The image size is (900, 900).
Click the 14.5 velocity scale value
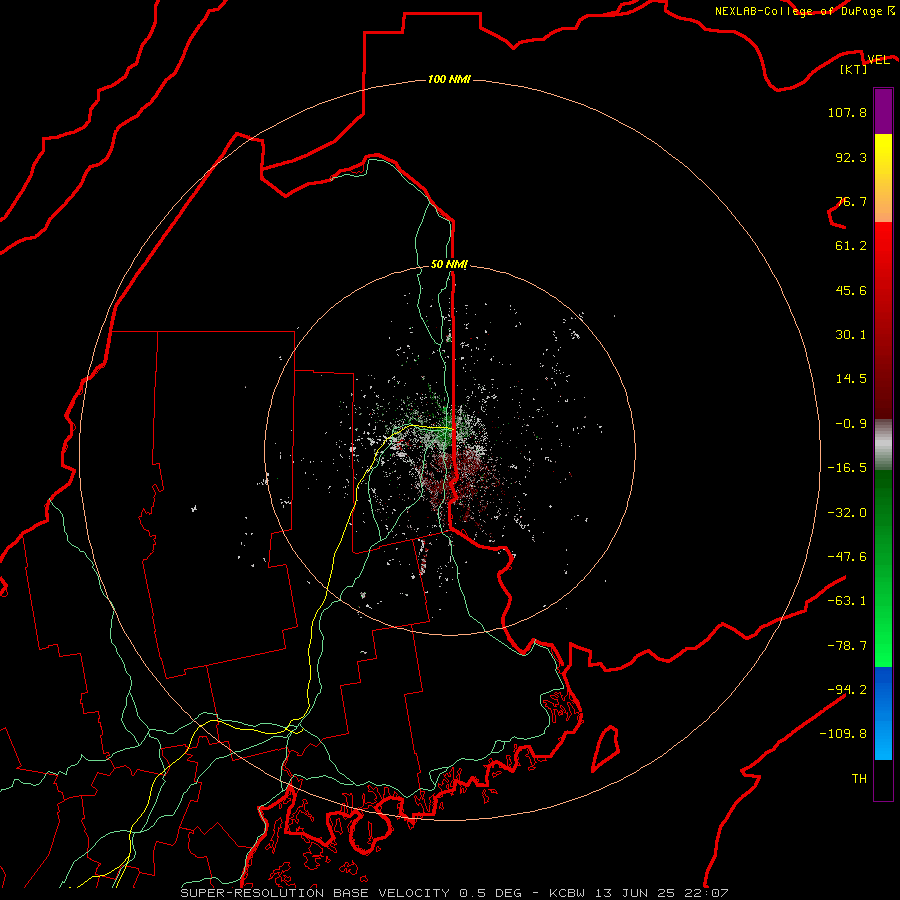[851, 379]
